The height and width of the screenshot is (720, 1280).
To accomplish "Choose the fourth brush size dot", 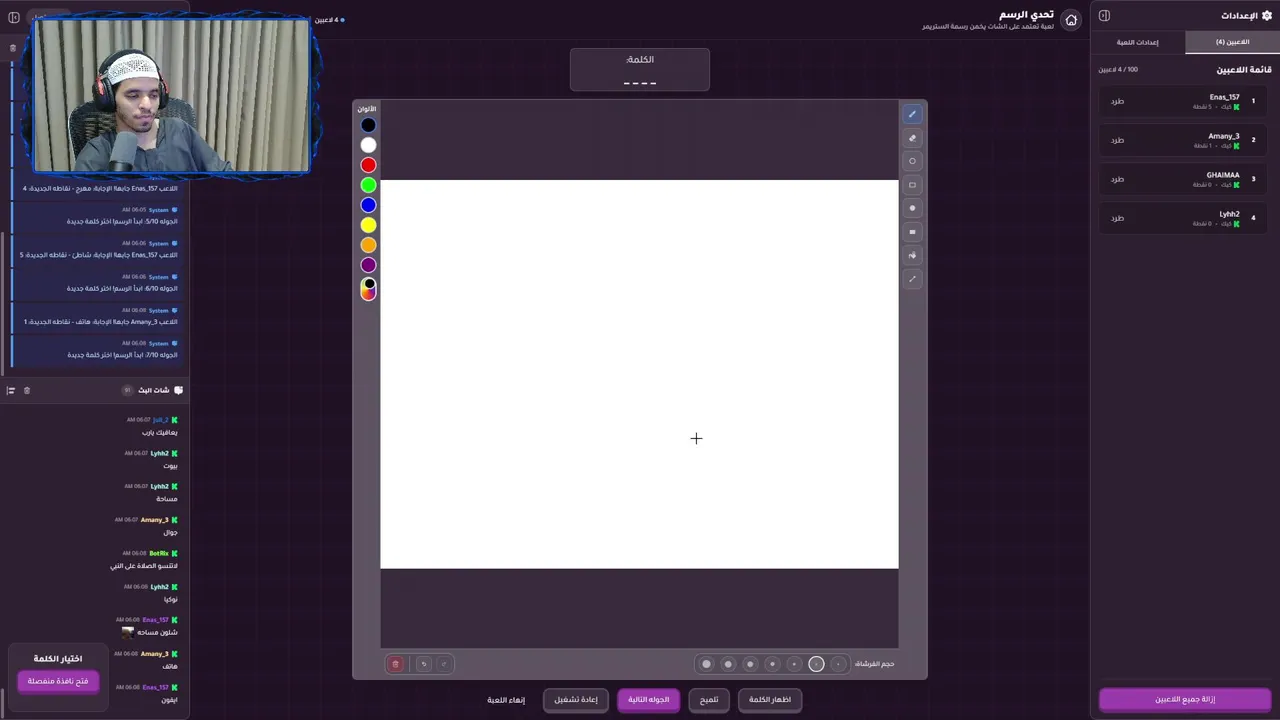I will pos(772,664).
